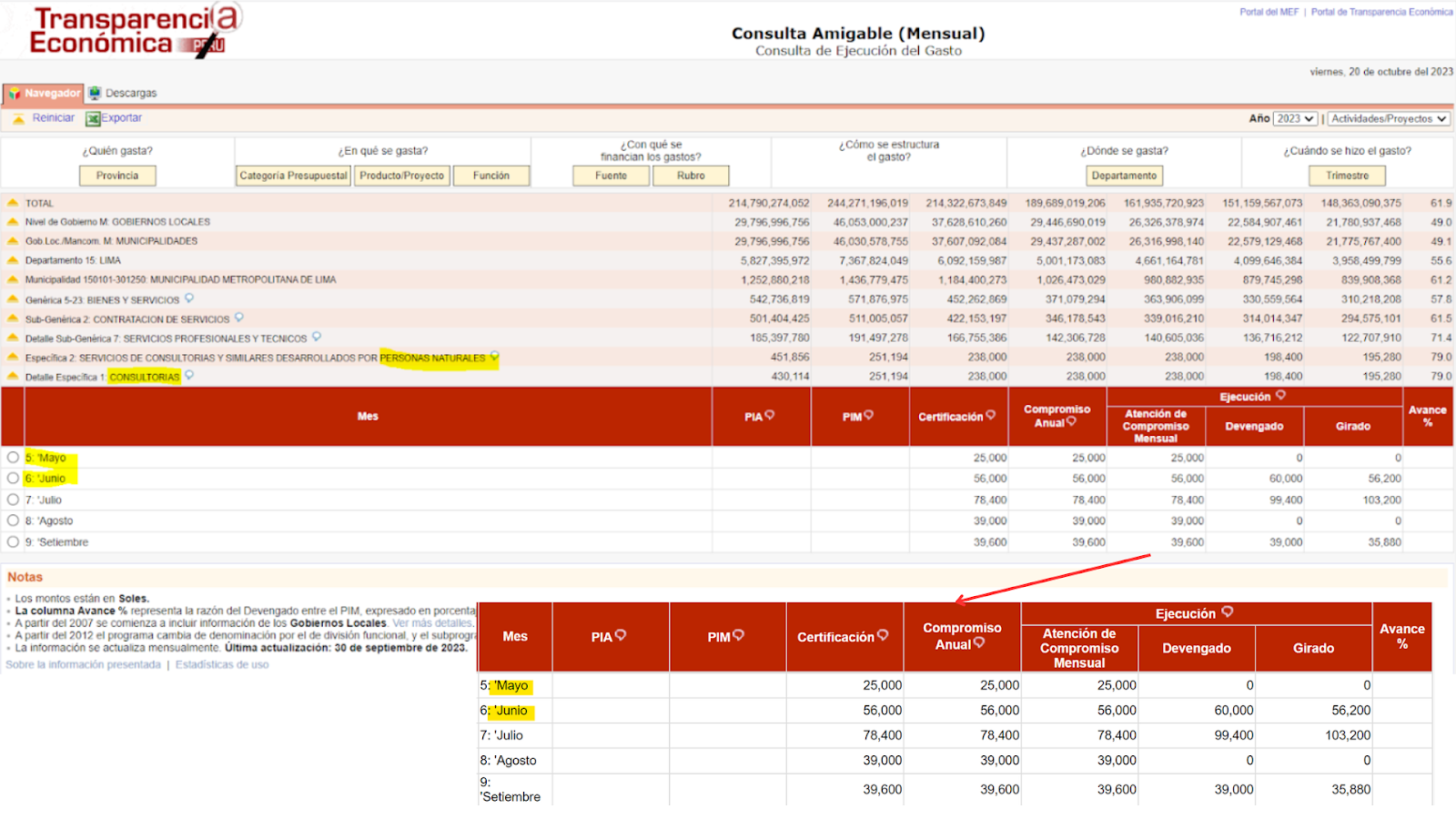
Task: Click up arrow beside Gob.Loc./Mancom. row
Action: pyautogui.click(x=13, y=241)
